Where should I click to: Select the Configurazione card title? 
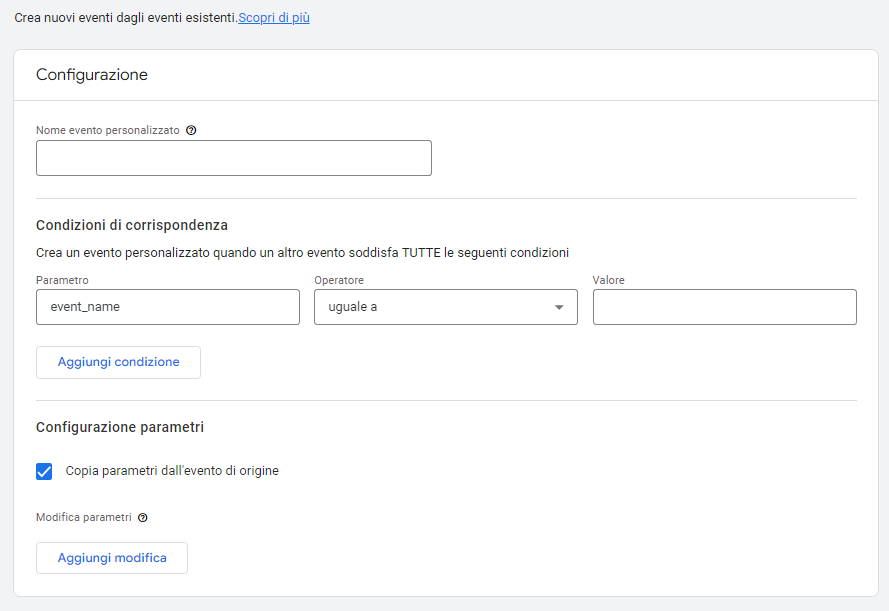click(92, 75)
